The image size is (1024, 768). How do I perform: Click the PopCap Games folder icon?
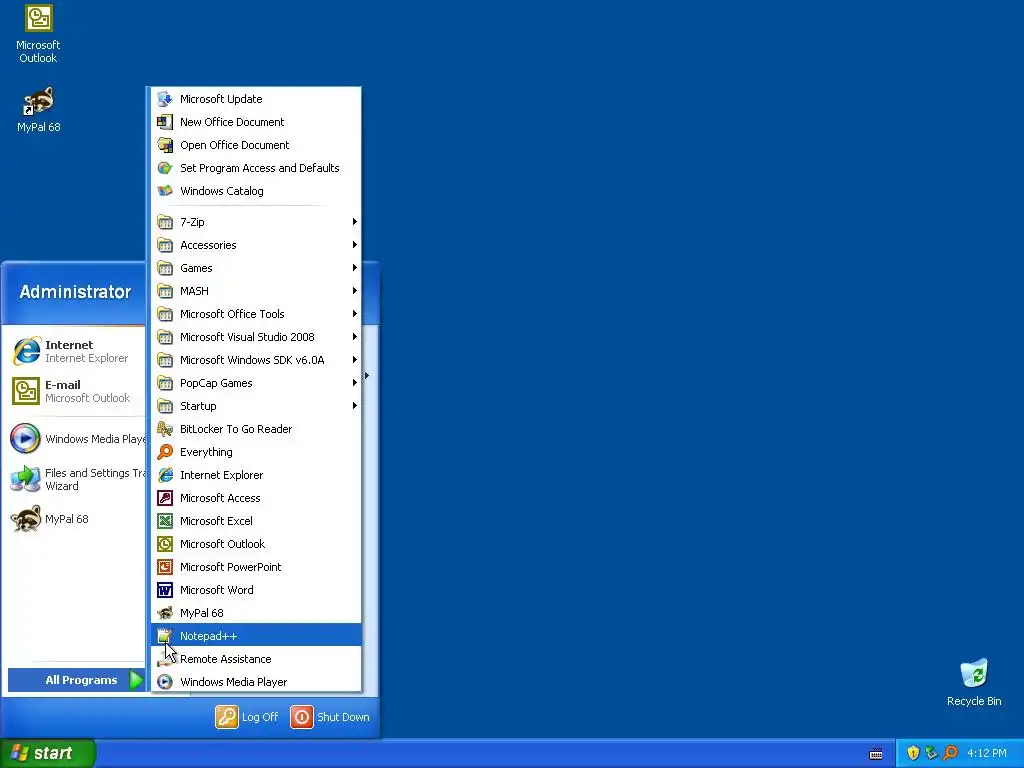[165, 383]
